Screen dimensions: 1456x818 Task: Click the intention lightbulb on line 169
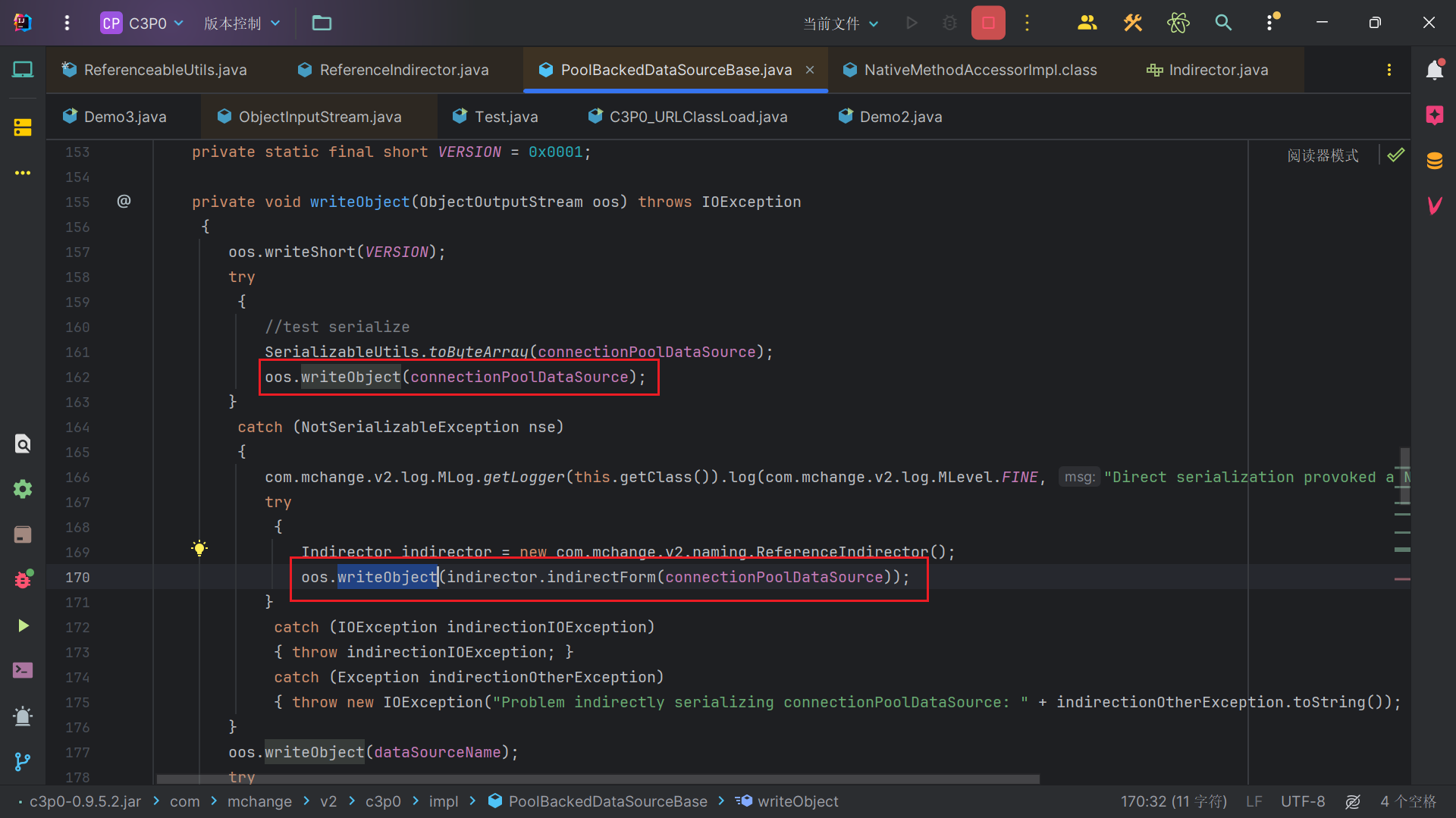pyautogui.click(x=199, y=548)
